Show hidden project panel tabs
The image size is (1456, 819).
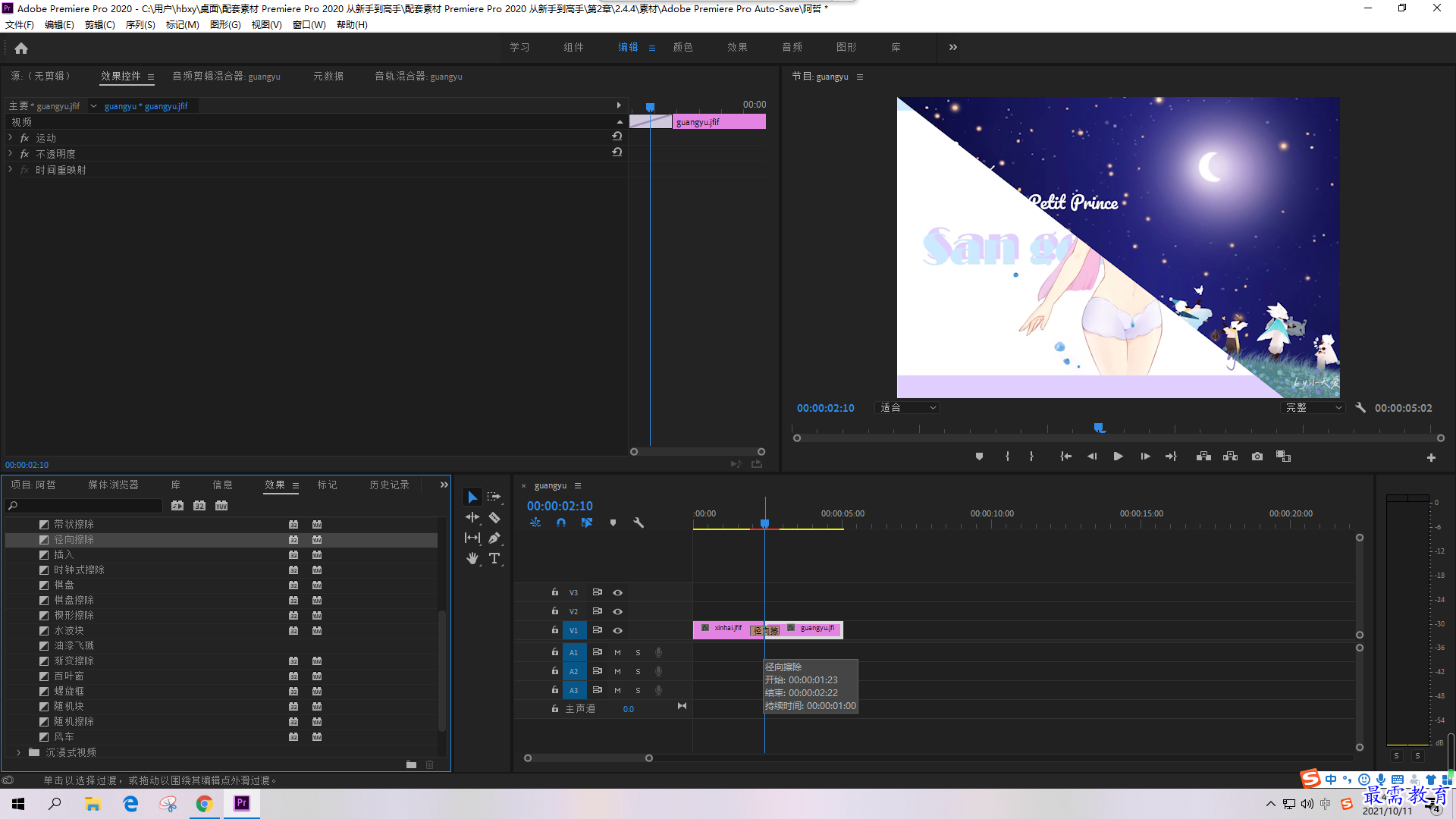[444, 485]
